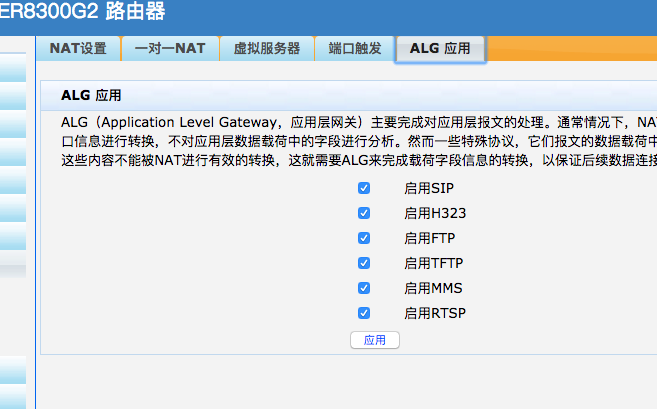Click the 启用H323 label text
Screen dimensions: 657x409
[435, 213]
